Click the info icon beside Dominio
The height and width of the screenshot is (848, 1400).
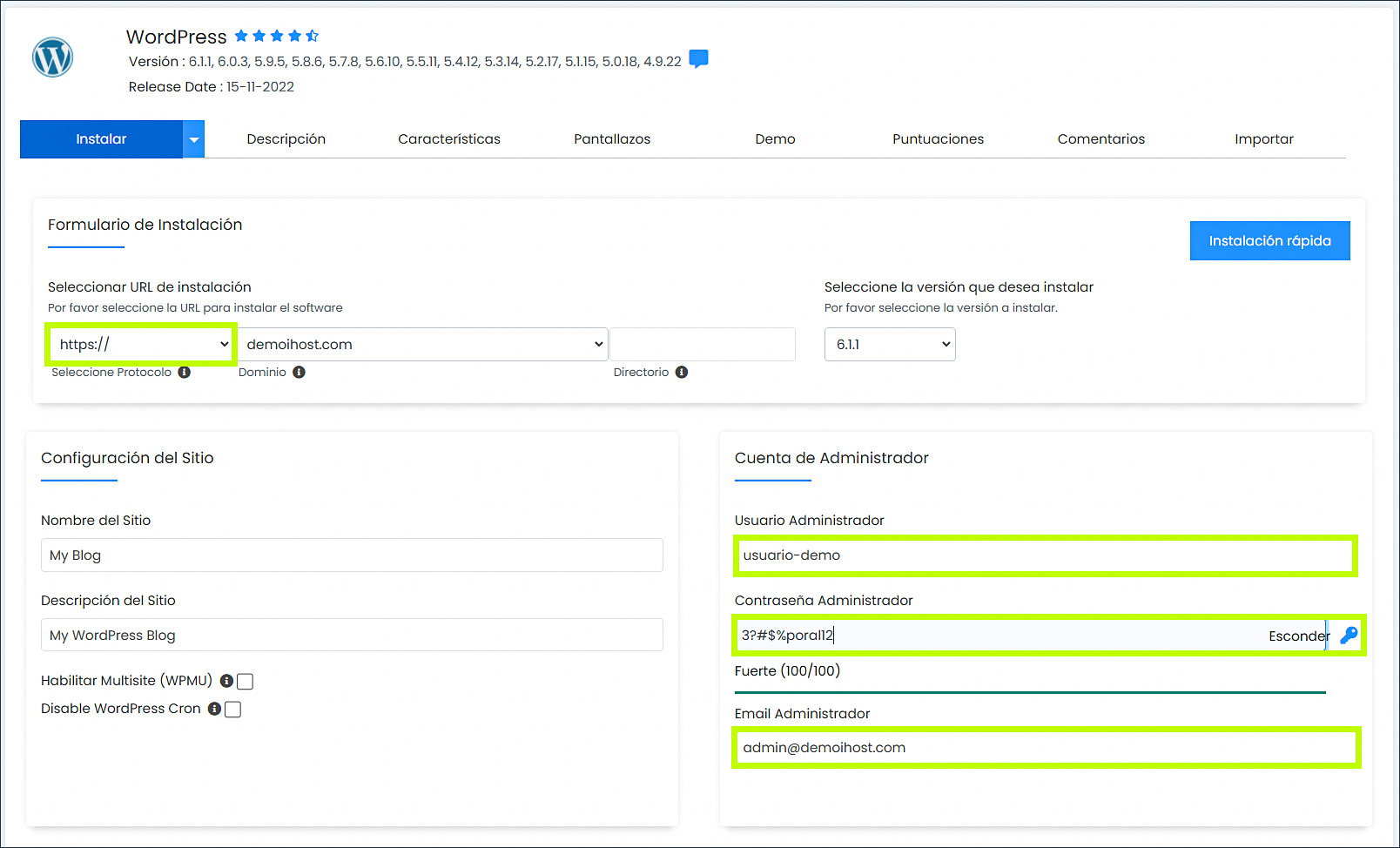pos(300,372)
